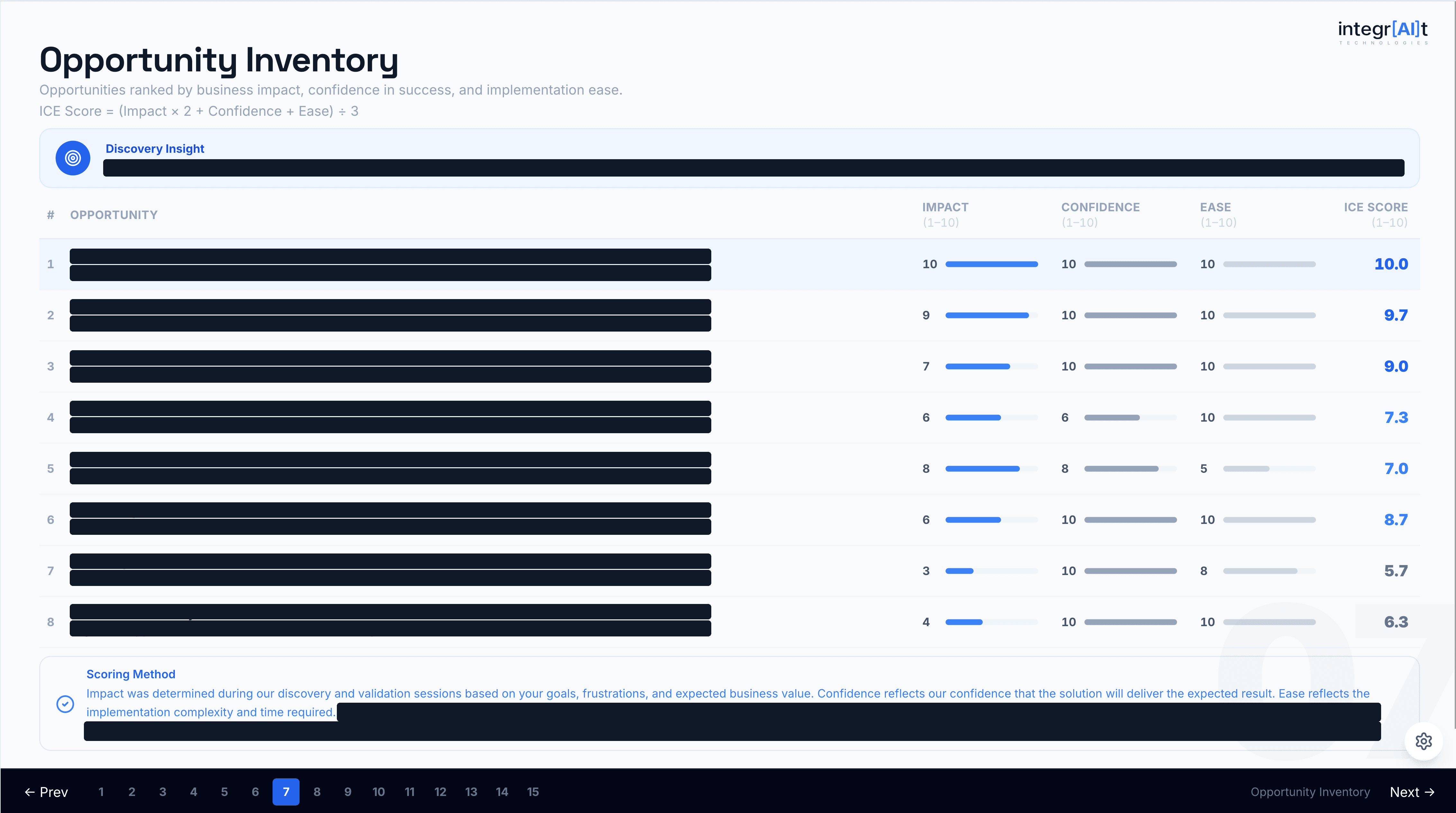This screenshot has width=1456, height=813.
Task: Click the ICE score 7.0
Action: tap(1396, 469)
